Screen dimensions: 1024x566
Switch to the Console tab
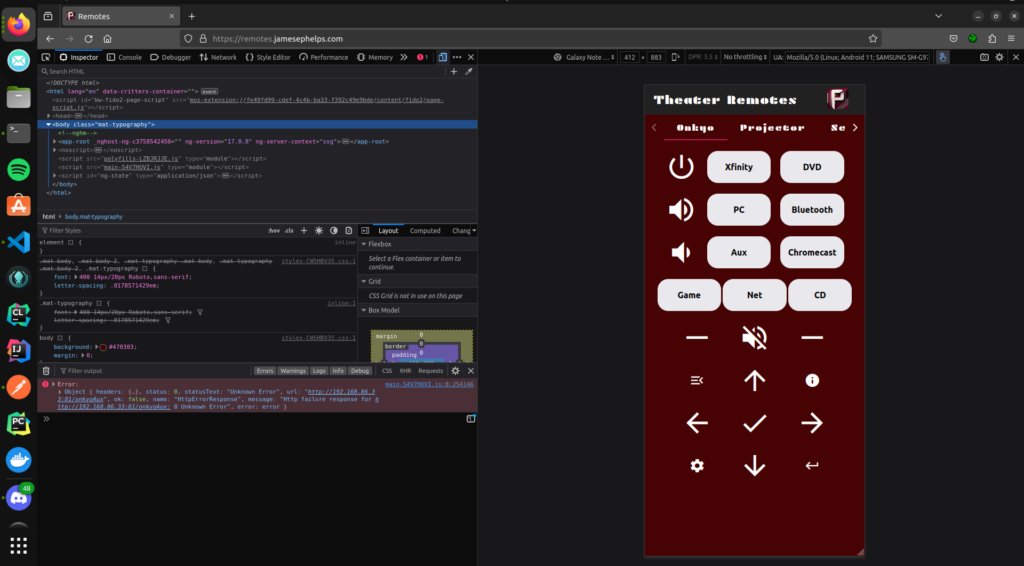pos(124,57)
